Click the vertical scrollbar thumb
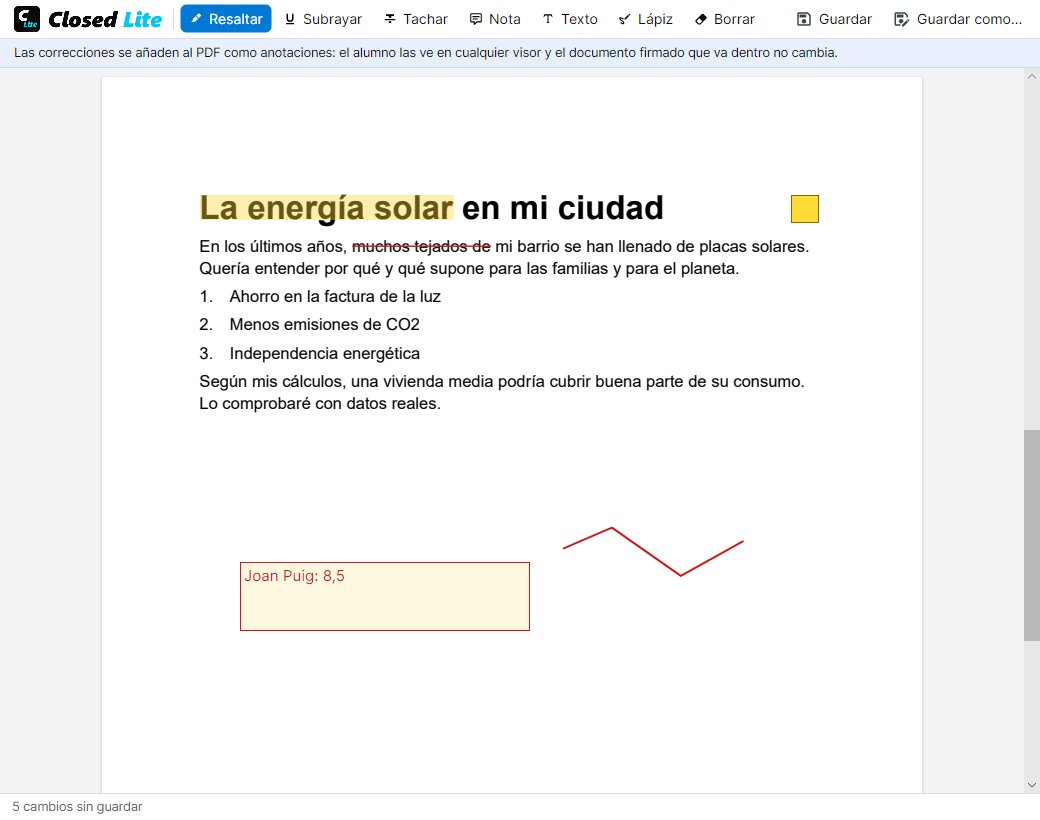 [x=1031, y=535]
